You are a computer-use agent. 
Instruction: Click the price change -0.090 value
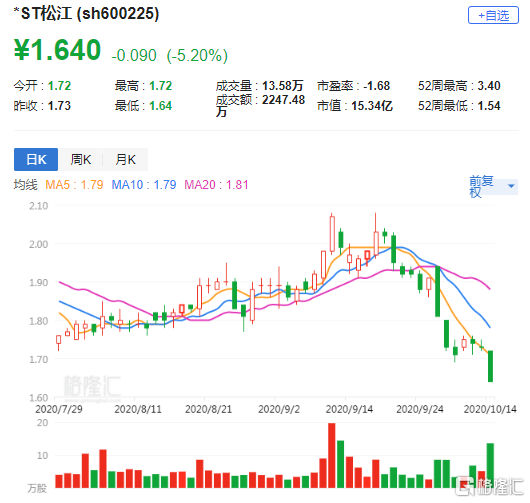tap(134, 55)
